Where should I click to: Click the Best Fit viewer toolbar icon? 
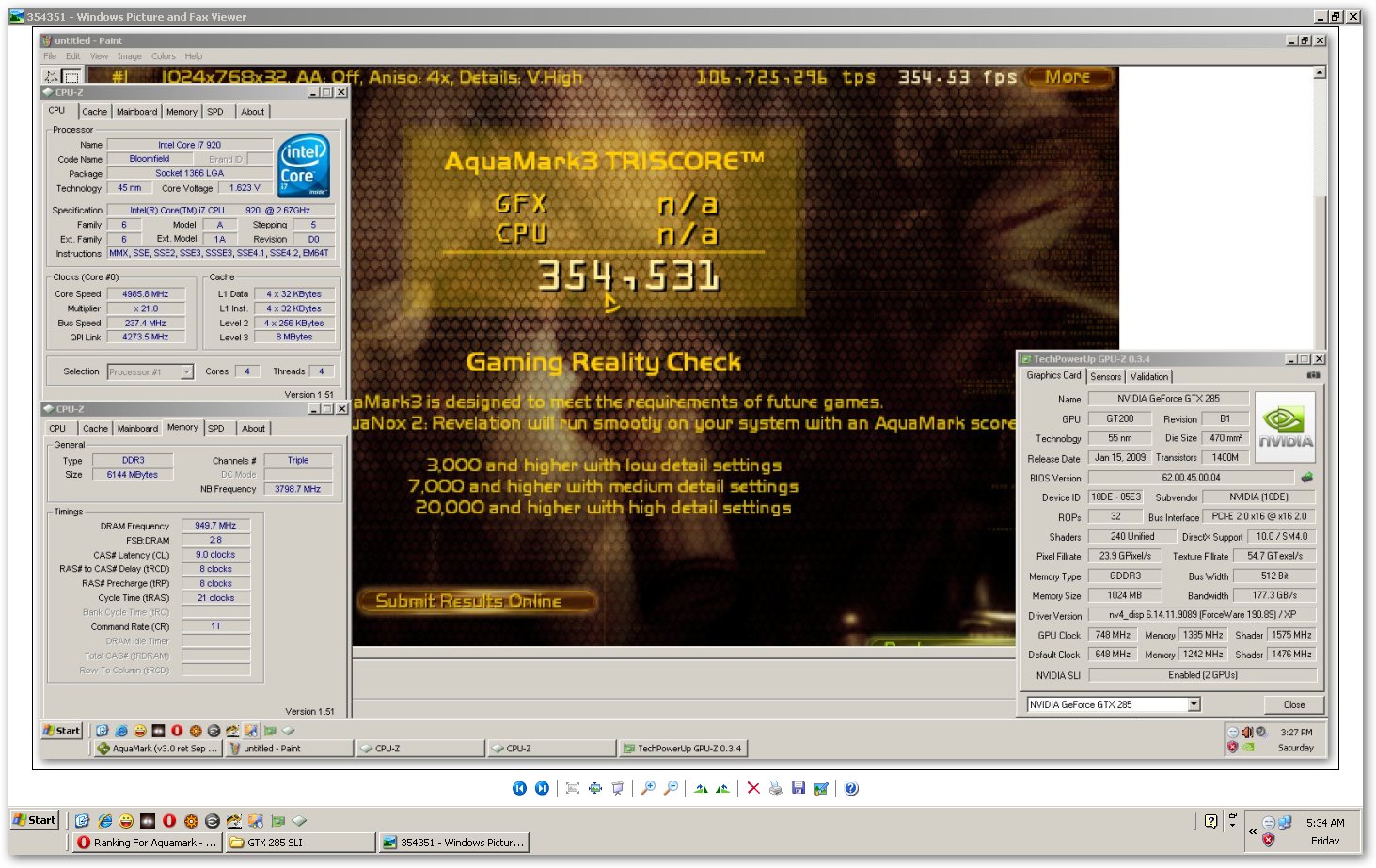click(x=572, y=788)
